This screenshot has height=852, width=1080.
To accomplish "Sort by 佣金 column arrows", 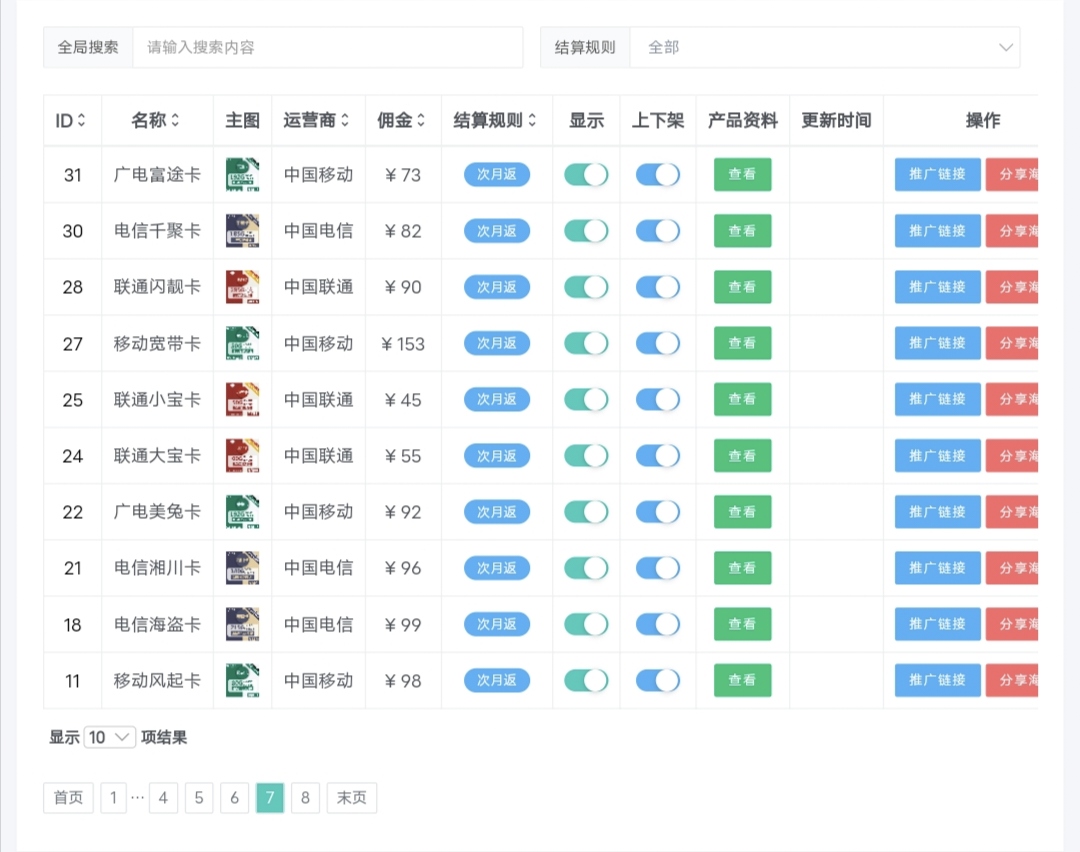I will click(x=421, y=121).
